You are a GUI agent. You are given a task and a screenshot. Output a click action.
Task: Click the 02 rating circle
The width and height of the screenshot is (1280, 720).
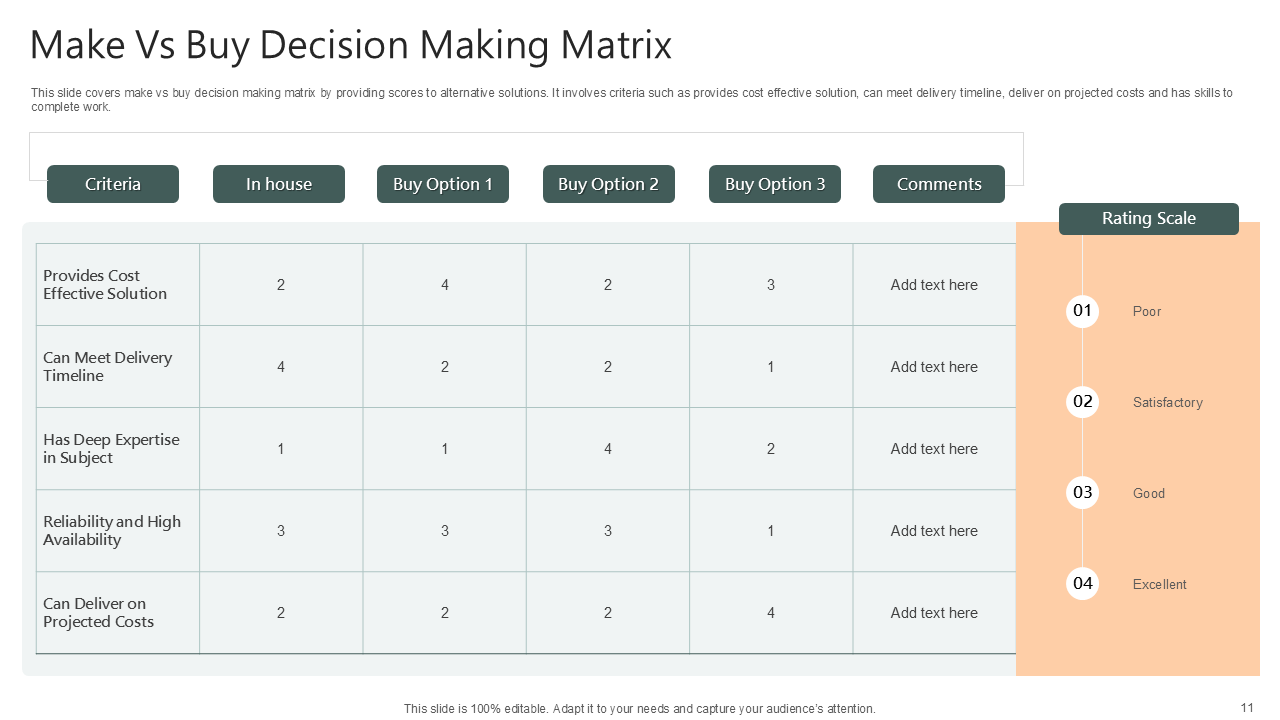point(1082,402)
